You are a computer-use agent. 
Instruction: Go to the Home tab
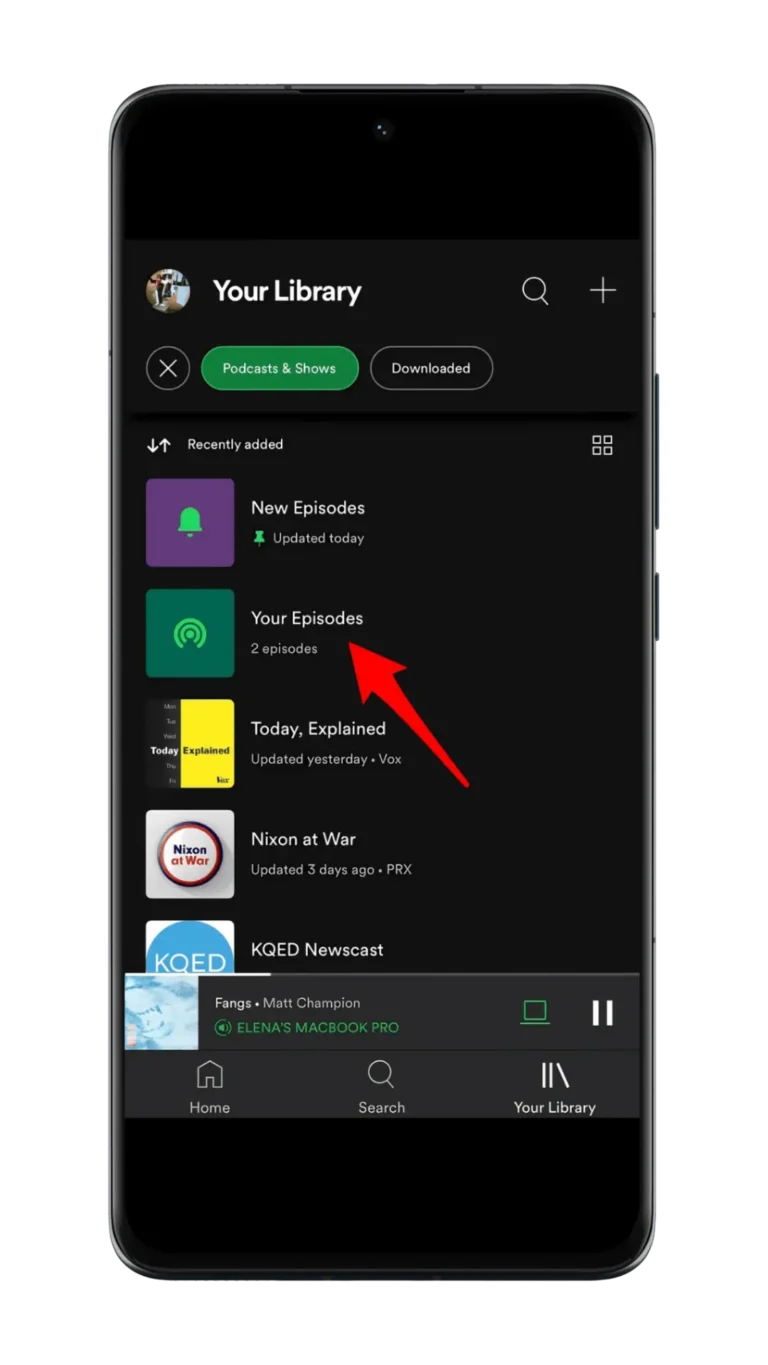click(x=210, y=1087)
